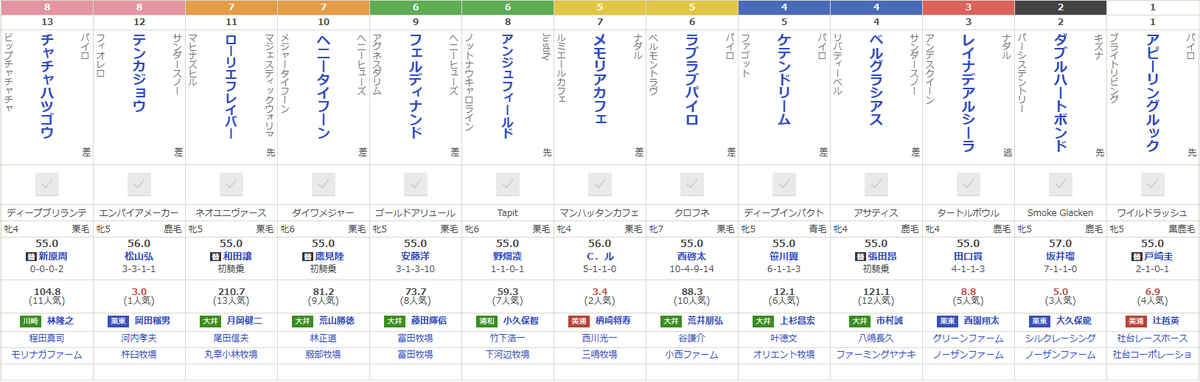
Task: Open jockey 松山弘 profile
Action: click(138, 256)
